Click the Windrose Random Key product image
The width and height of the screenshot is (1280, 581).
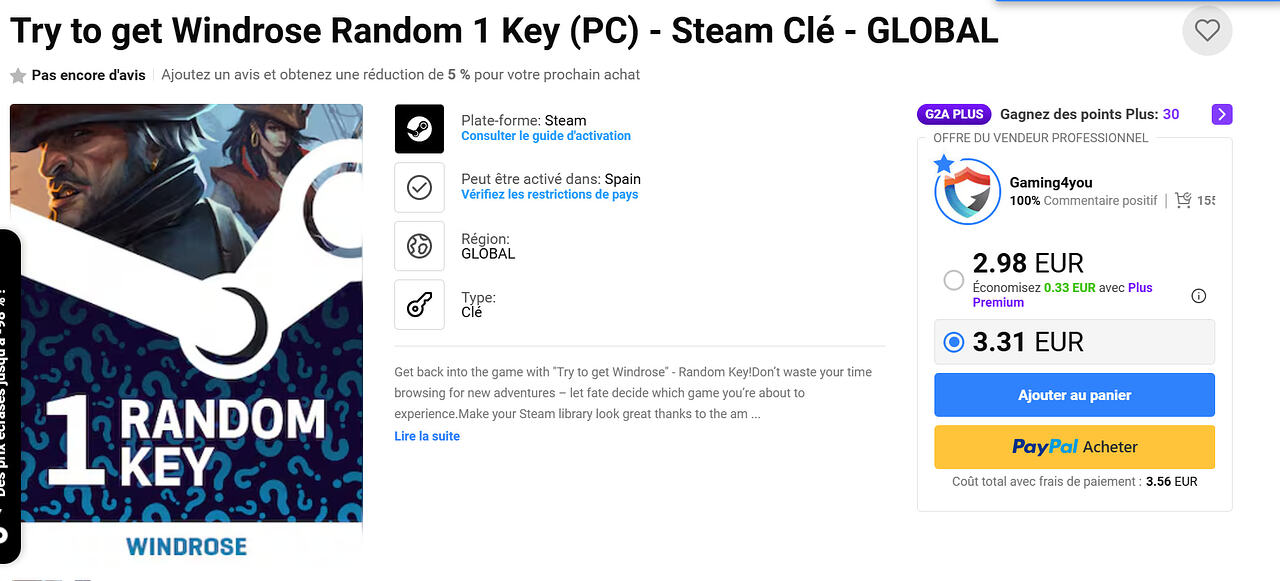(x=186, y=330)
